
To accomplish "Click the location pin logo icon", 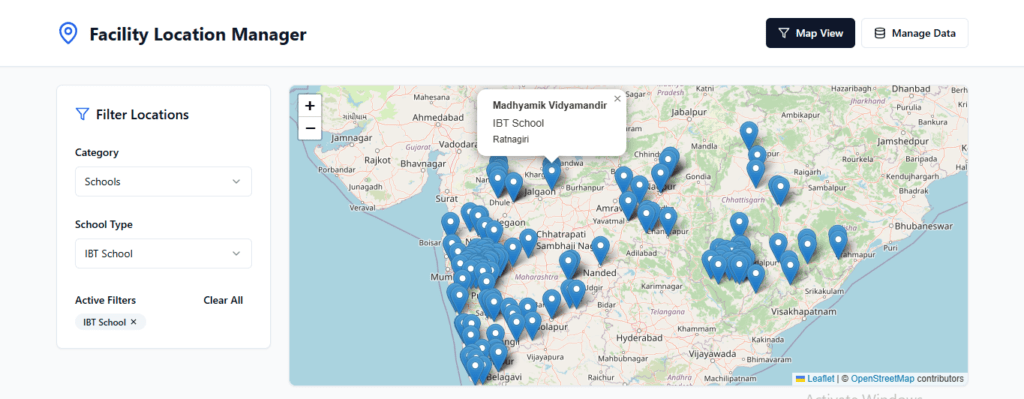I will pyautogui.click(x=68, y=33).
